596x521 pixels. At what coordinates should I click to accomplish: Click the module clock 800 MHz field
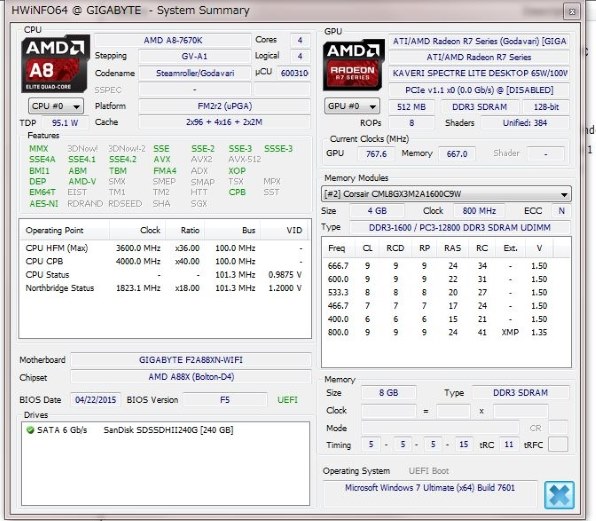point(479,211)
